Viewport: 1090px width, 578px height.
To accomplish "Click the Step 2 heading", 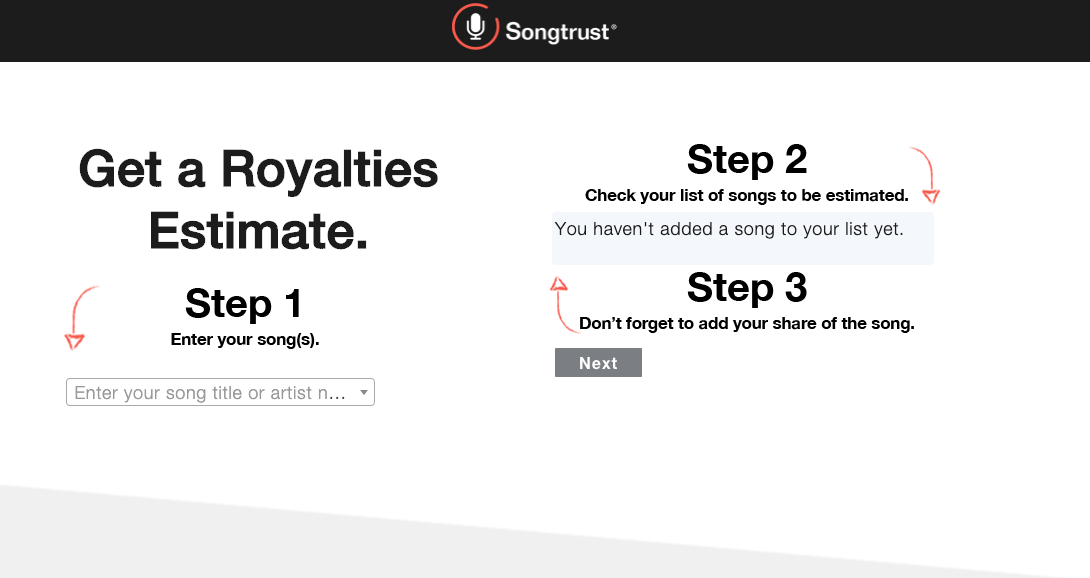I will pyautogui.click(x=747, y=160).
